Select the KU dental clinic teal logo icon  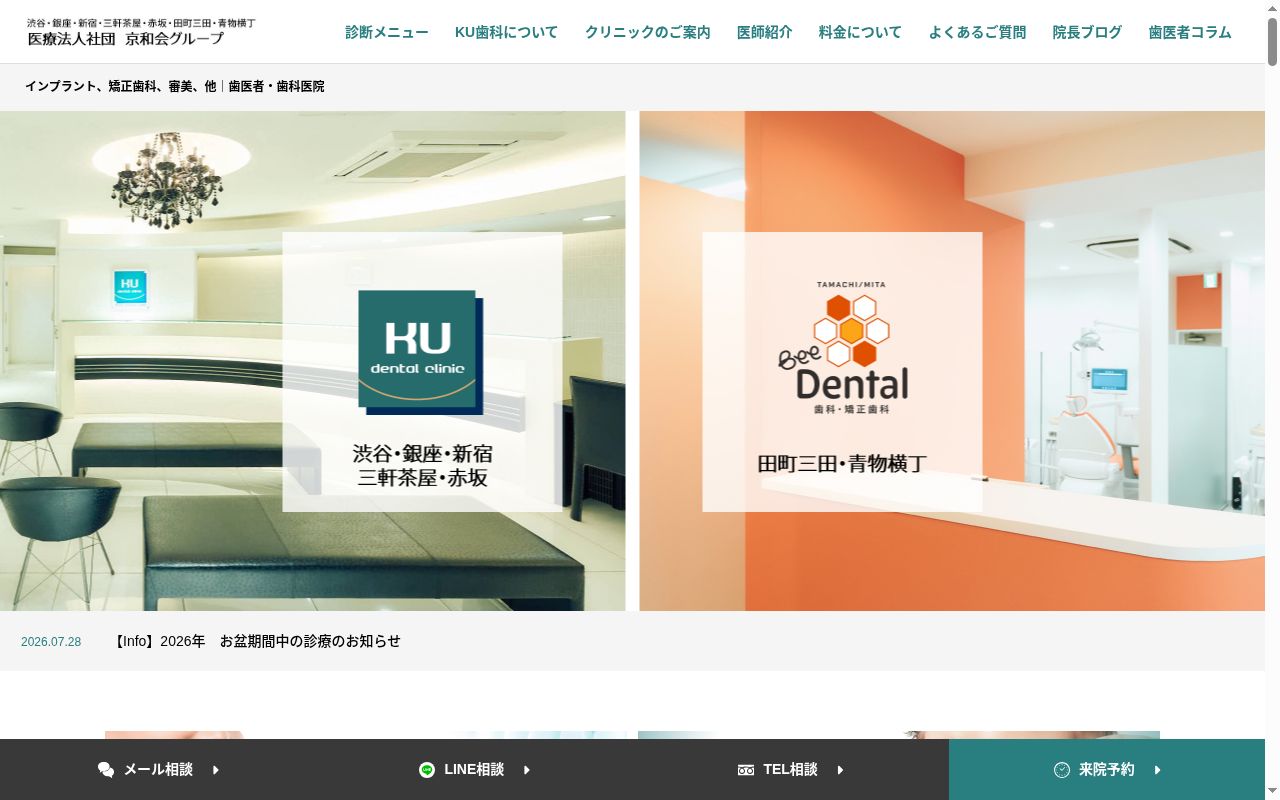point(420,352)
